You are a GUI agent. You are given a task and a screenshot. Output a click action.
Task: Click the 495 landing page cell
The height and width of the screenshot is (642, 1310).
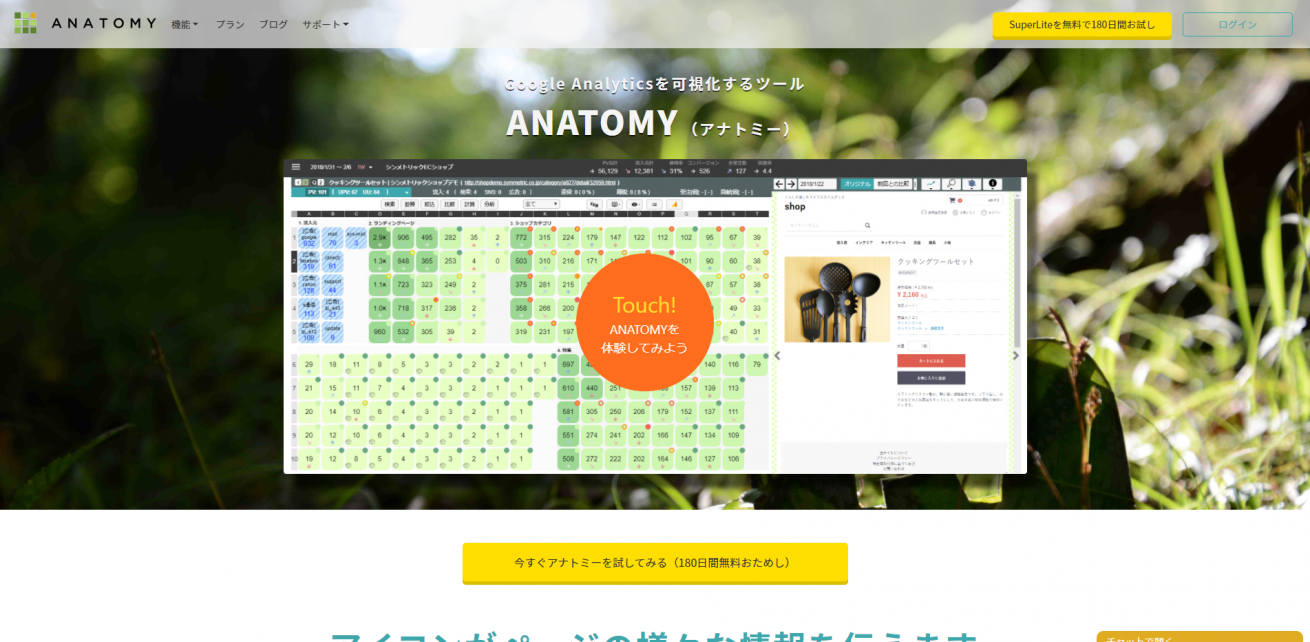pos(427,238)
